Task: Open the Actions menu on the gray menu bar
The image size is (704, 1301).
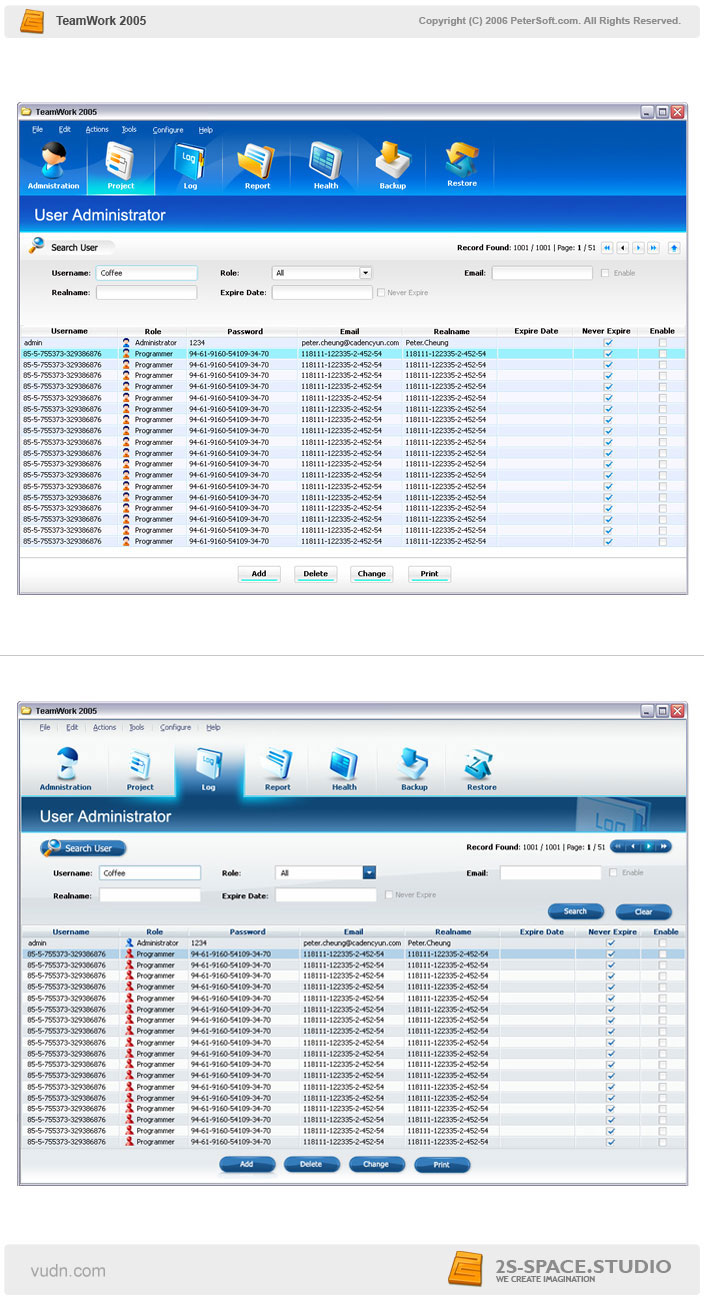Action: (x=104, y=728)
